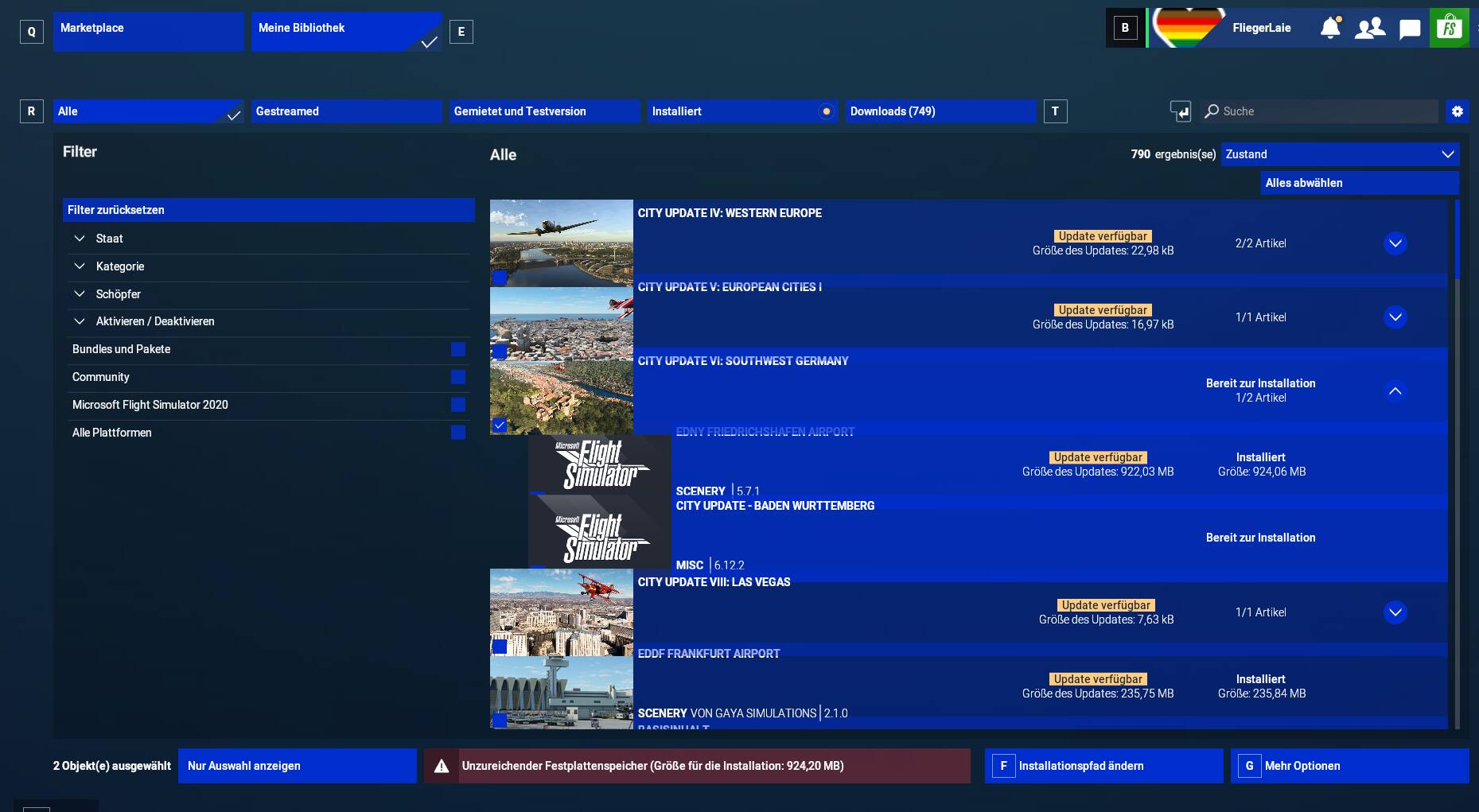Open the chat message icon
Image resolution: width=1479 pixels, height=812 pixels.
click(1410, 29)
